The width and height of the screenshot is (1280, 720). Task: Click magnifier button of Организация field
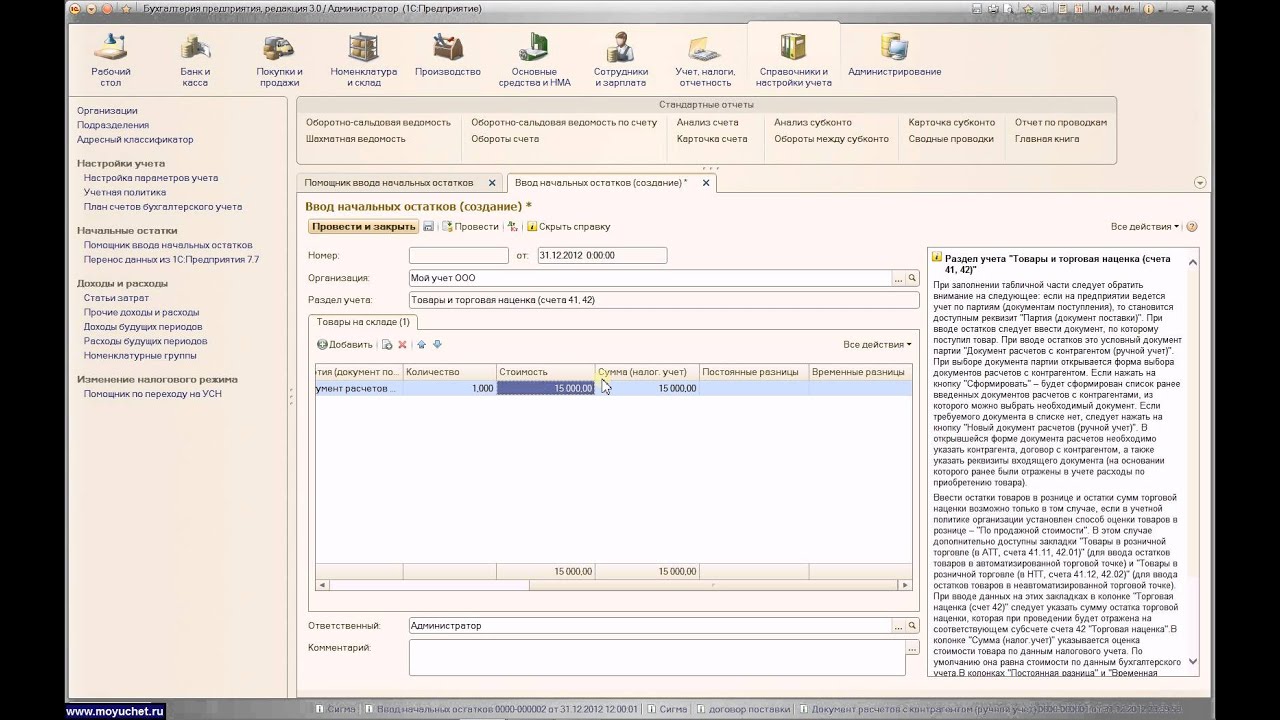pyautogui.click(x=912, y=278)
